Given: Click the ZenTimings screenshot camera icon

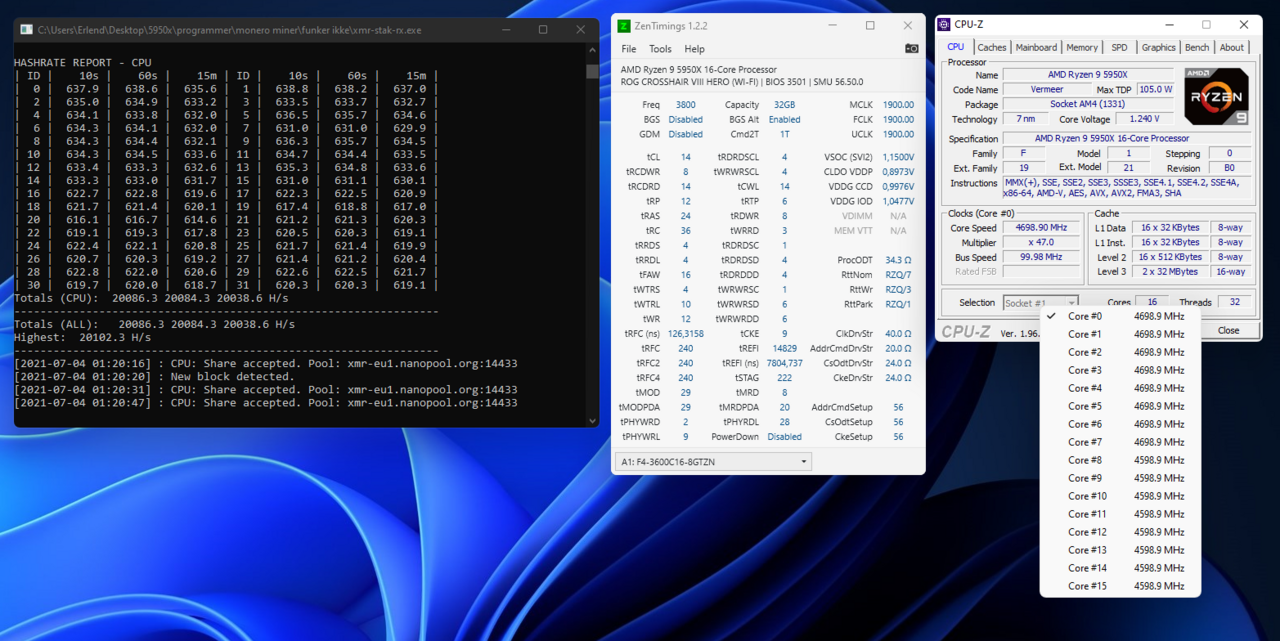Looking at the screenshot, I should click(x=911, y=48).
